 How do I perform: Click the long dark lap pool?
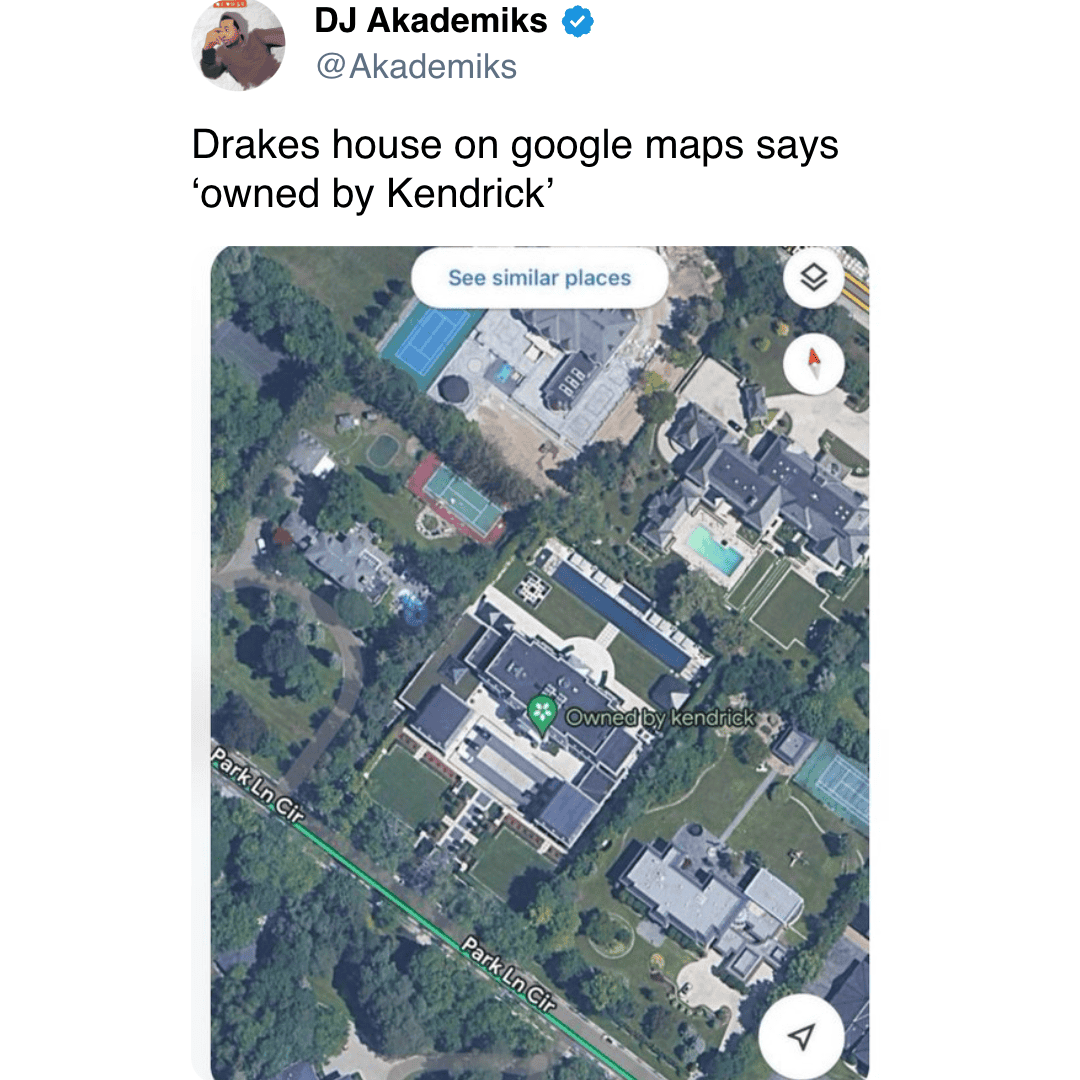click(622, 616)
